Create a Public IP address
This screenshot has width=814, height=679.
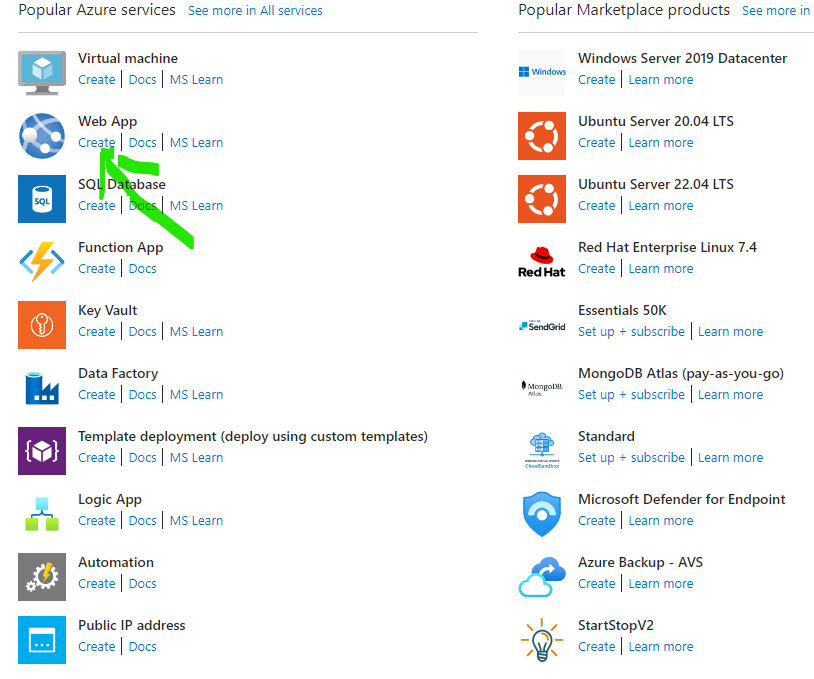[x=97, y=646]
